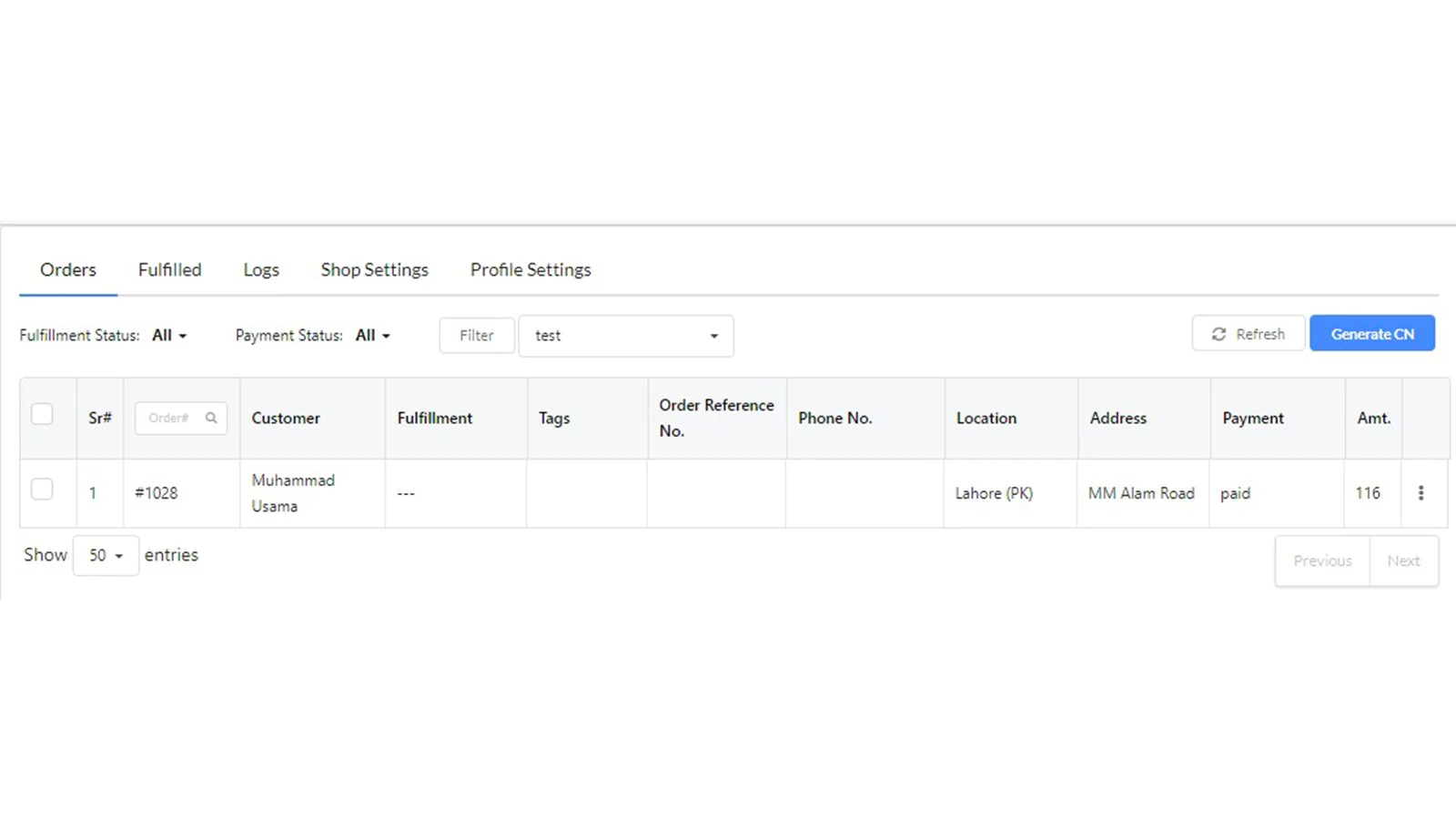This screenshot has width=1456, height=819.
Task: Expand the Fulfillment Status All dropdown
Action: point(169,335)
